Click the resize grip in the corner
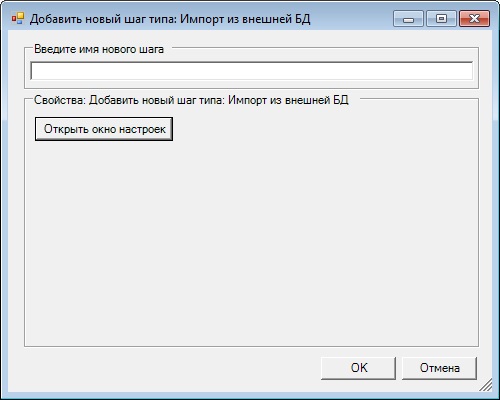The width and height of the screenshot is (500, 400). 486,385
